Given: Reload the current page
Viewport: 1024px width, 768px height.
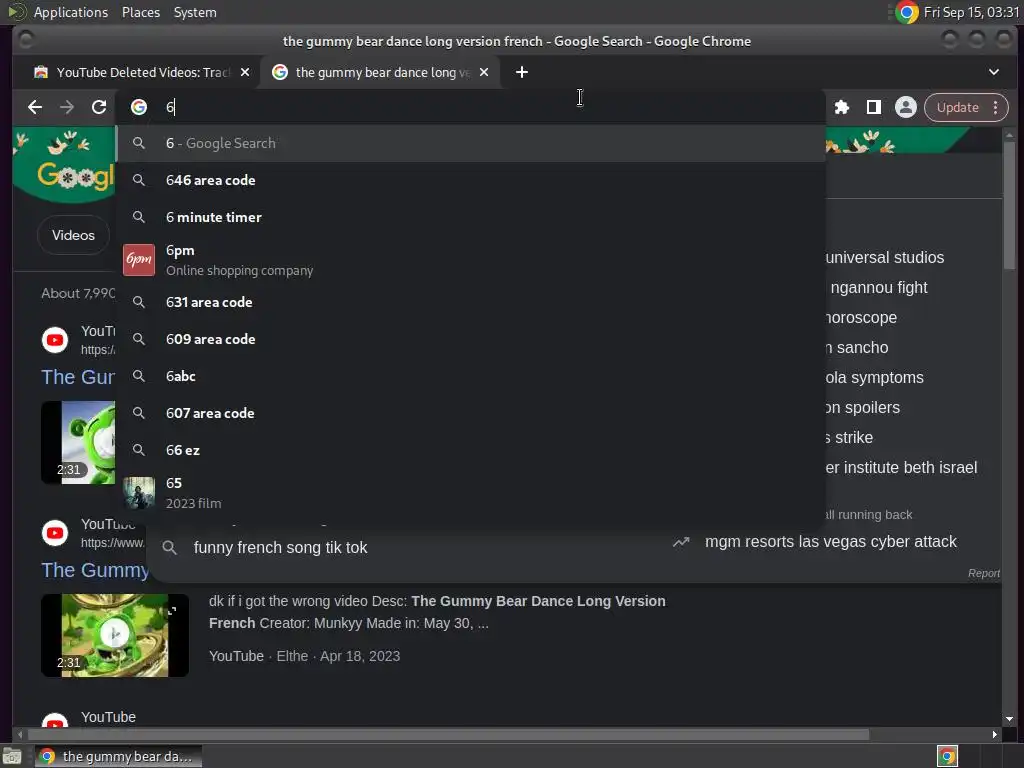Looking at the screenshot, I should pyautogui.click(x=99, y=107).
